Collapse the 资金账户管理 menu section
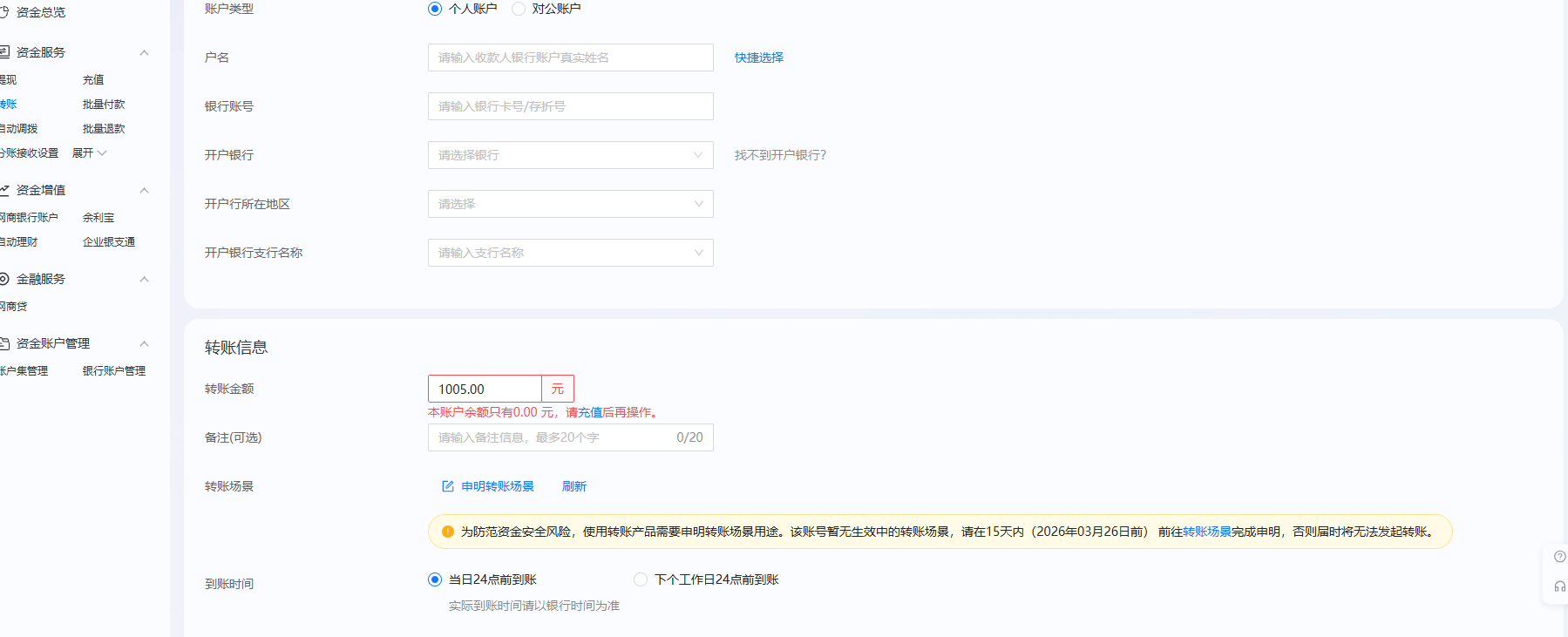1568x637 pixels. [x=145, y=343]
